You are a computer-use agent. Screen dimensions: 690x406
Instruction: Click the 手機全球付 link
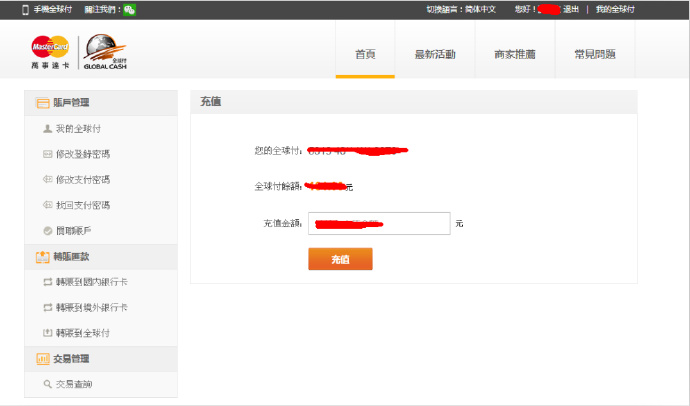click(x=53, y=9)
